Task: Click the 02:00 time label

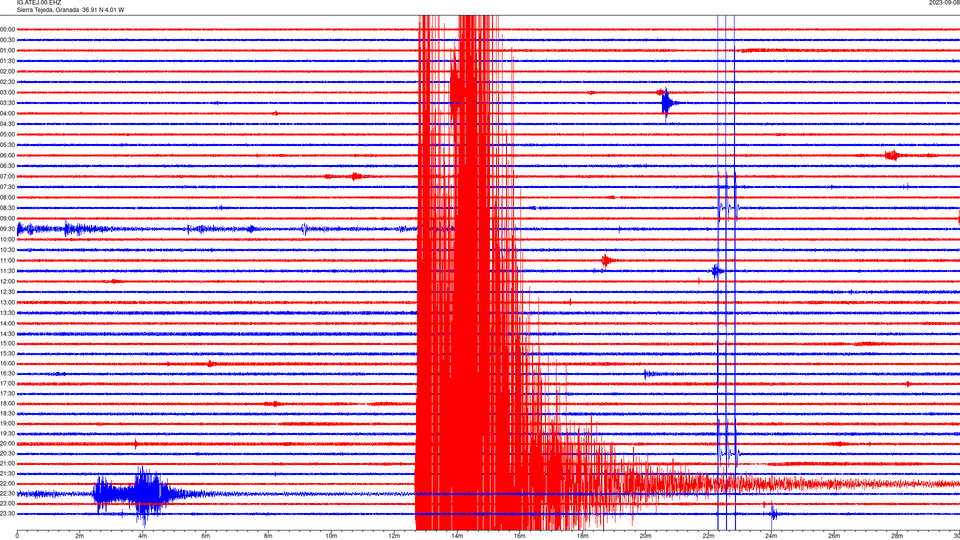Action: [x=7, y=72]
